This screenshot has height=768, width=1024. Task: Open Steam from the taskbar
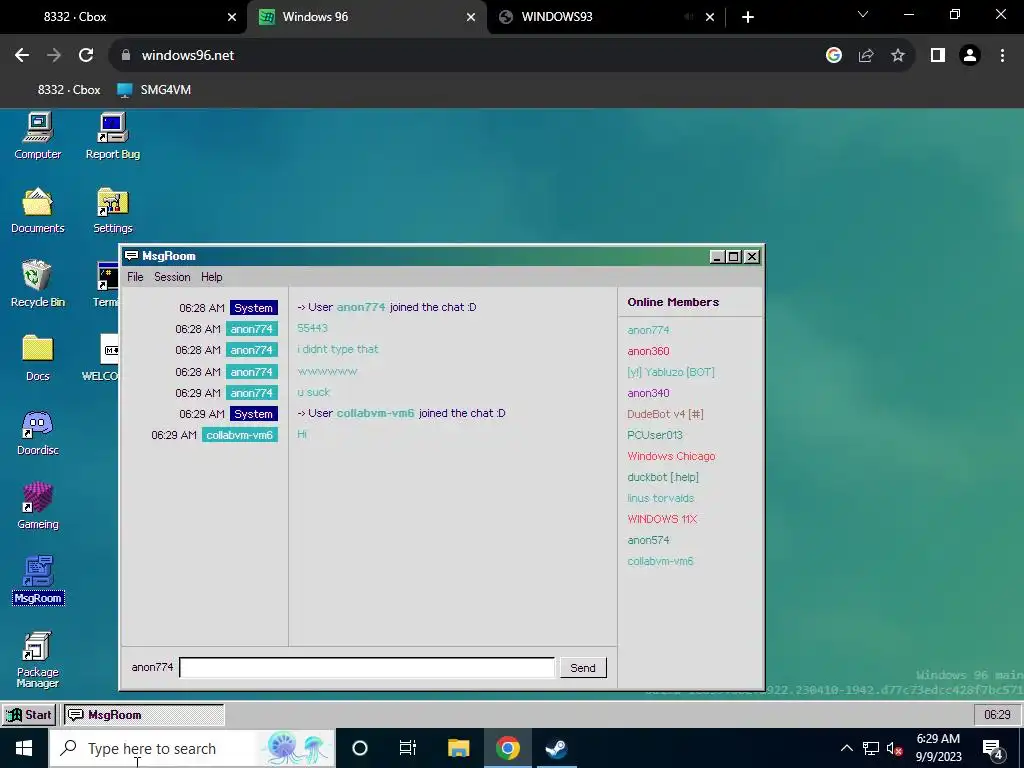[556, 748]
